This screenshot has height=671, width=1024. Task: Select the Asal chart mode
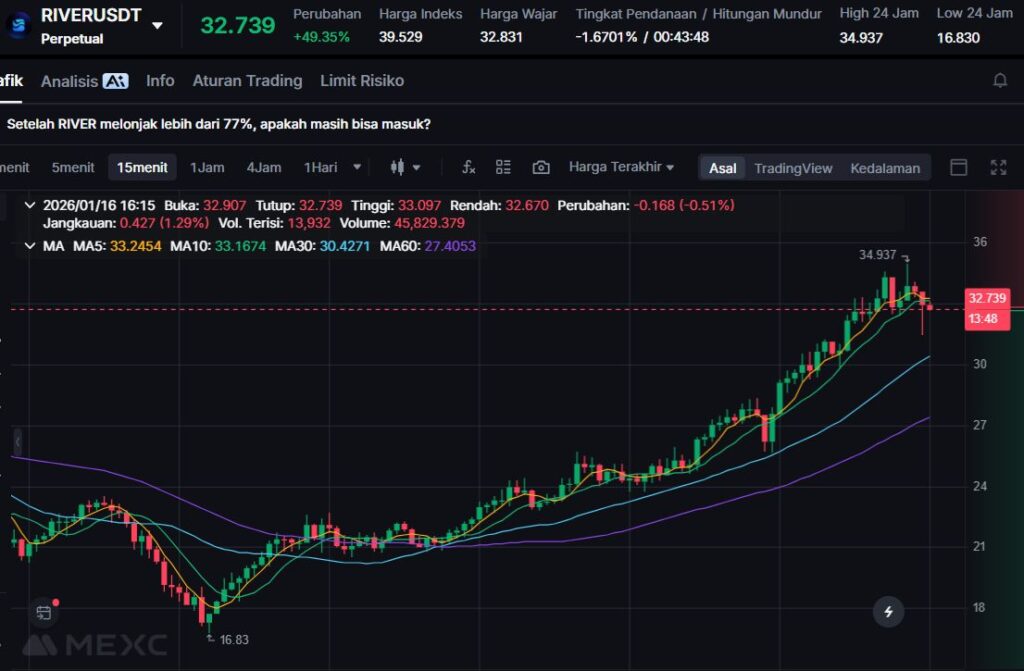(x=722, y=168)
